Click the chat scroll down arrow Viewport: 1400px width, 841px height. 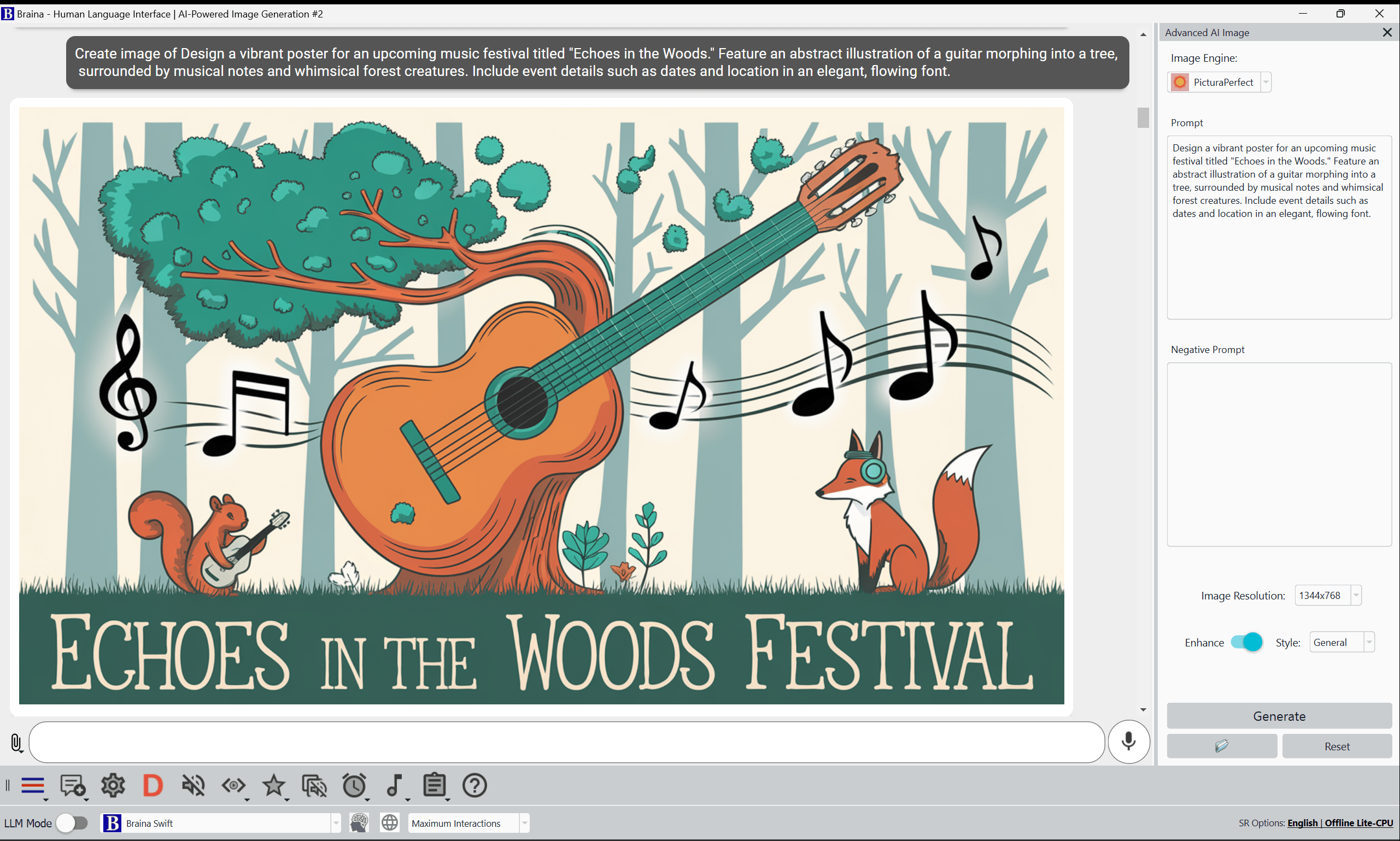pos(1143,709)
